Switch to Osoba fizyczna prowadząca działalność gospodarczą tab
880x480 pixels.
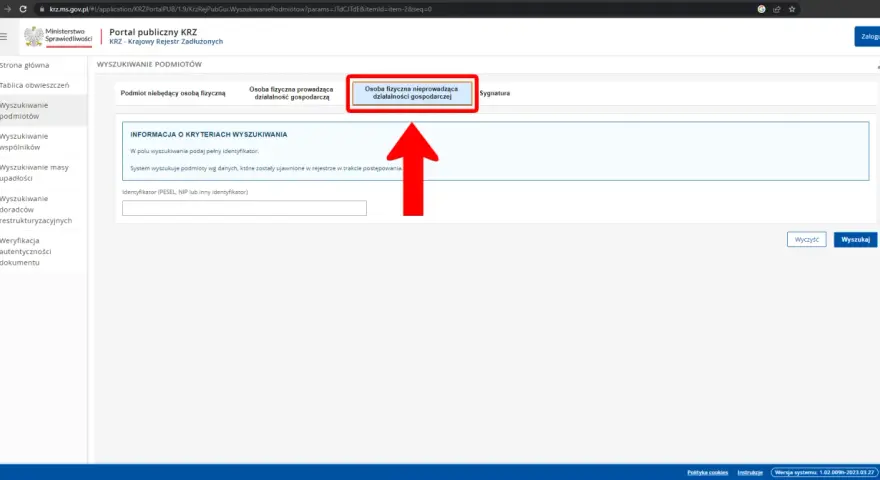(291, 93)
